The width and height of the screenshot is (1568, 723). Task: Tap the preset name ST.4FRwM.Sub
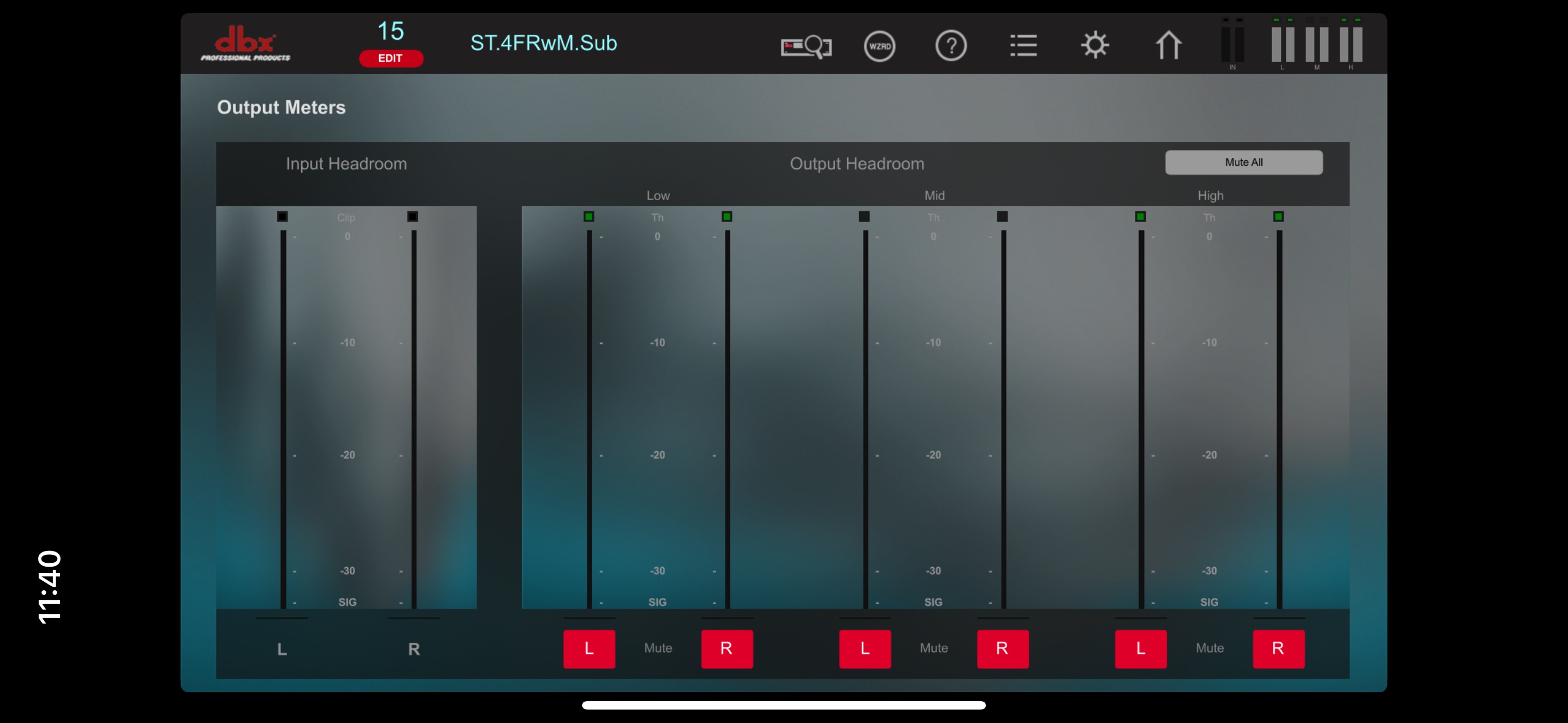click(x=543, y=43)
